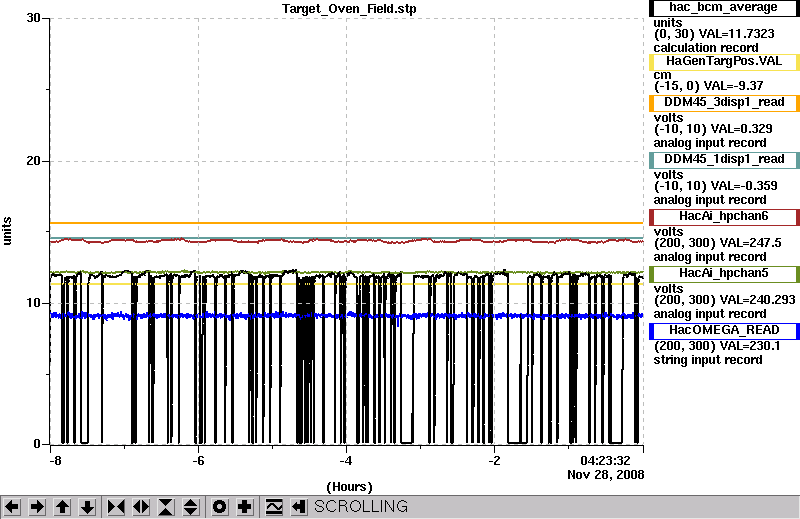Select the DDM45_3disp1_read legend entry
800x519 pixels.
[x=723, y=103]
